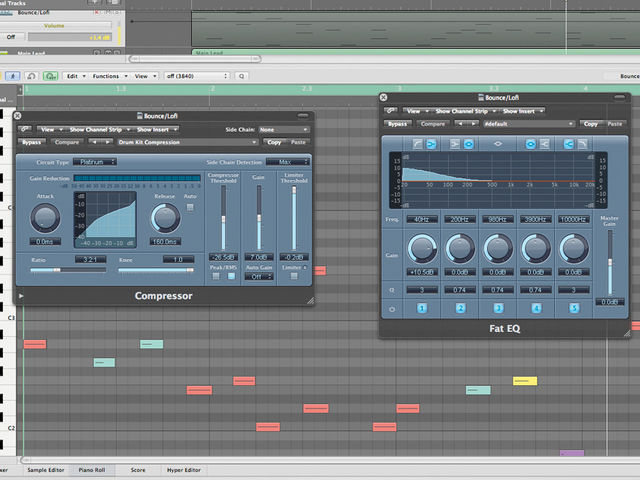The width and height of the screenshot is (640, 480).
Task: Click Bypass in the Compressor window
Action: point(32,142)
